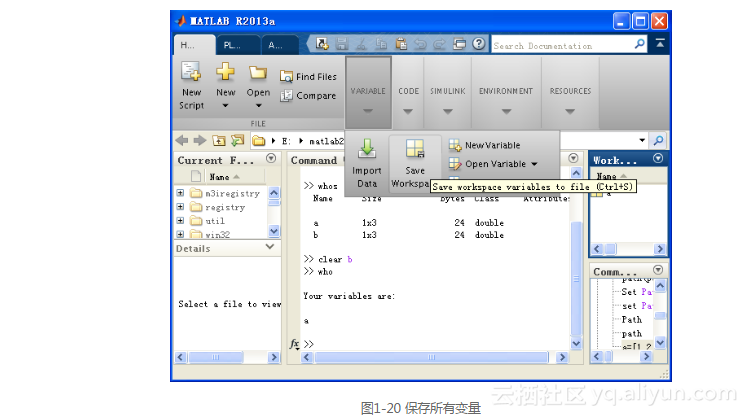Open Current Folder panel actions menu
The image size is (748, 417).
pyautogui.click(x=271, y=158)
